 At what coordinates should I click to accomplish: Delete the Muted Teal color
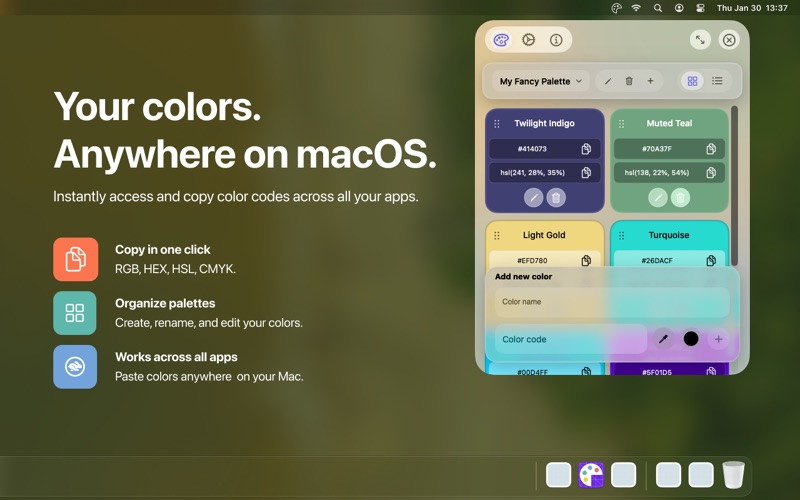tap(680, 197)
